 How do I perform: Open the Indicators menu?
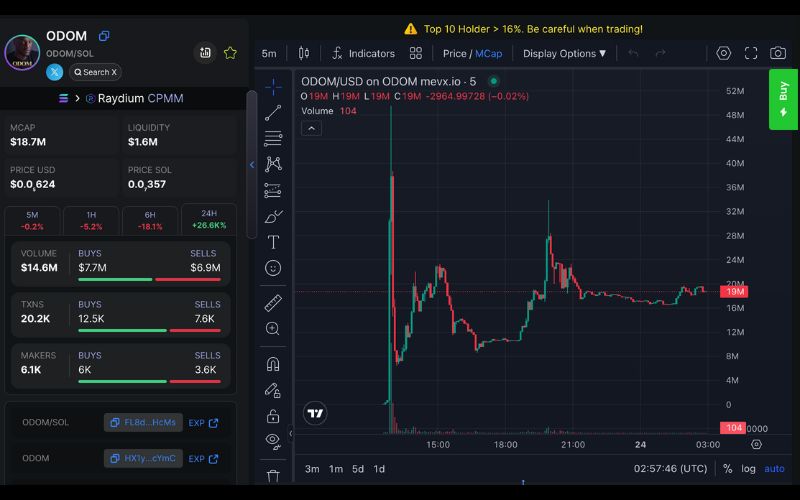point(363,54)
